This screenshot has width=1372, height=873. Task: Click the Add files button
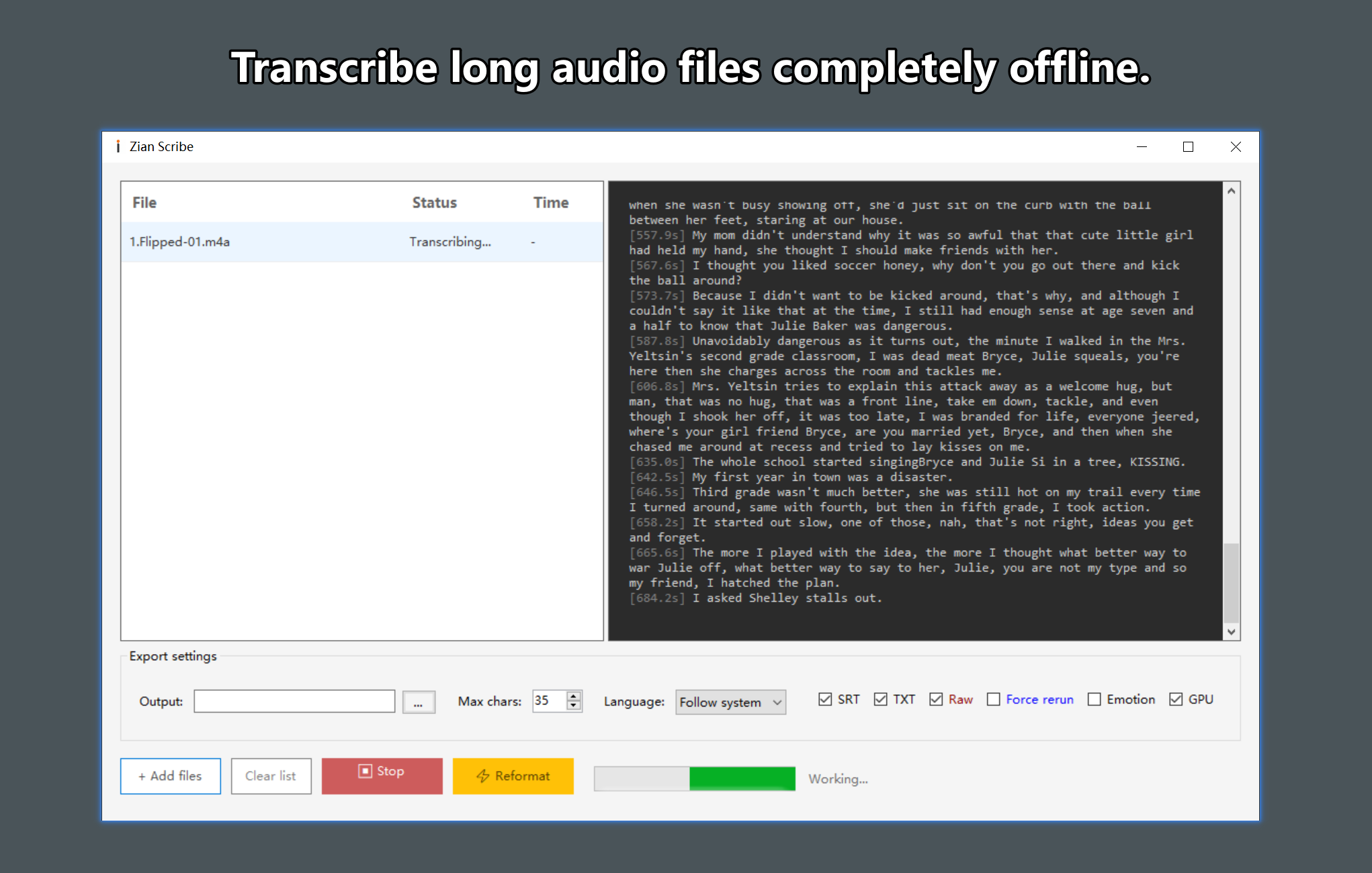tap(170, 776)
